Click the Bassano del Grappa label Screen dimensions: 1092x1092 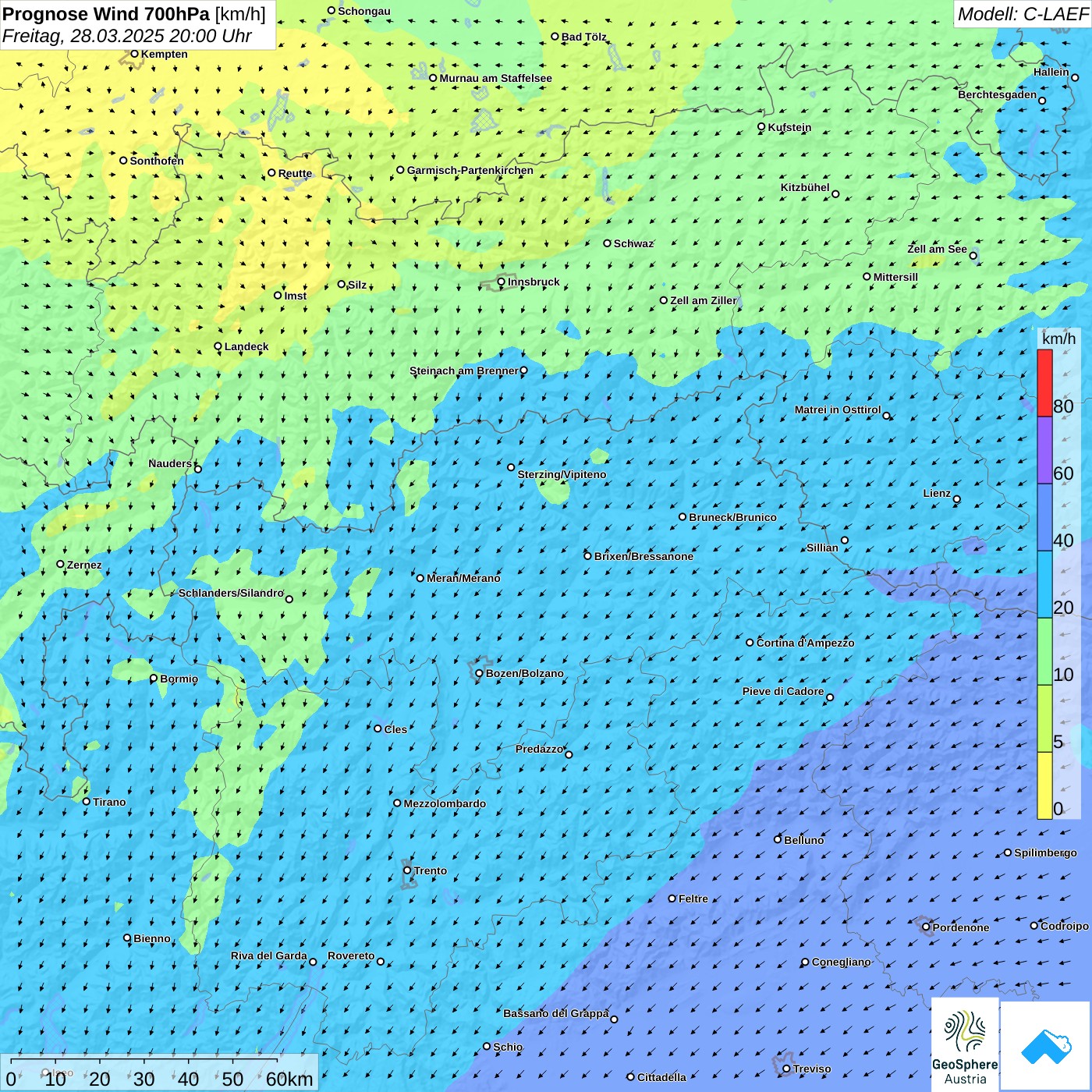pos(556,1013)
